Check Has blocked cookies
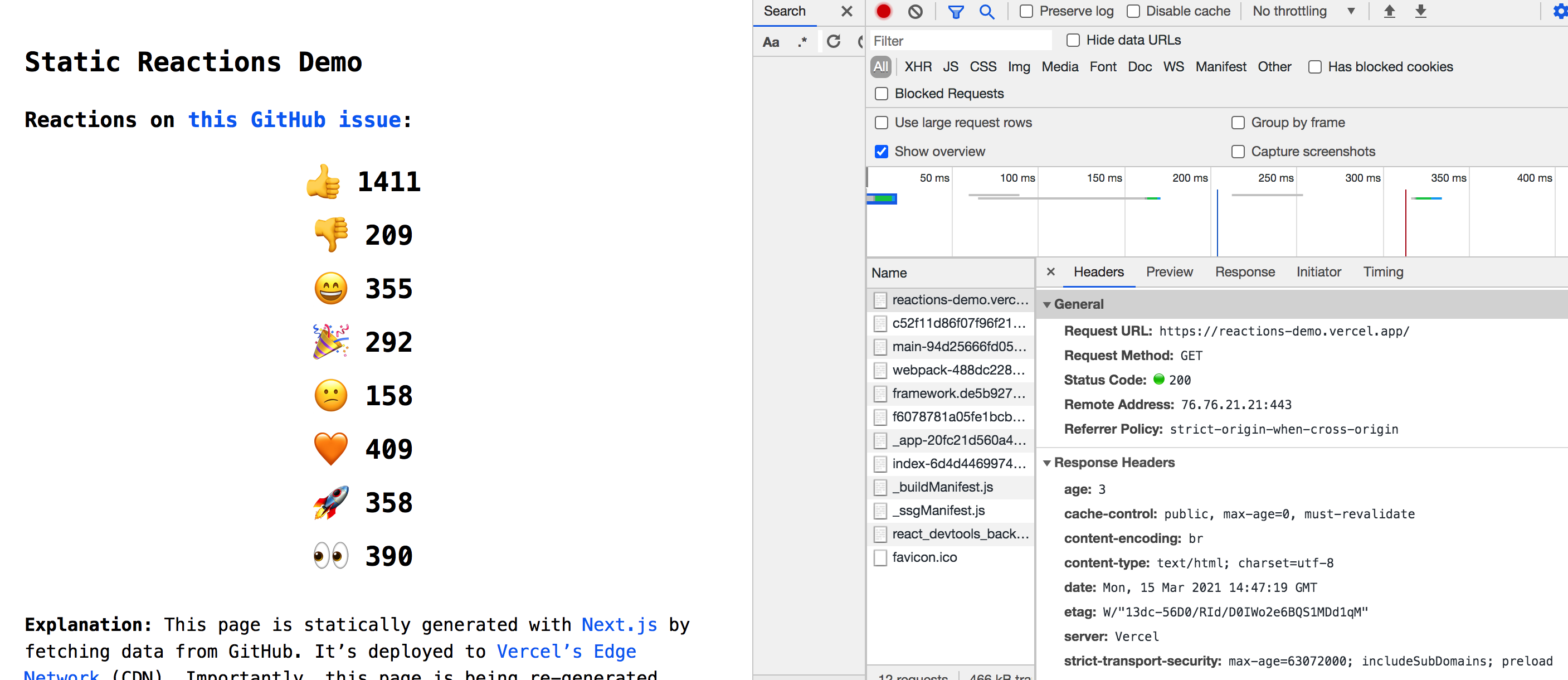The image size is (1568, 680). (1315, 67)
